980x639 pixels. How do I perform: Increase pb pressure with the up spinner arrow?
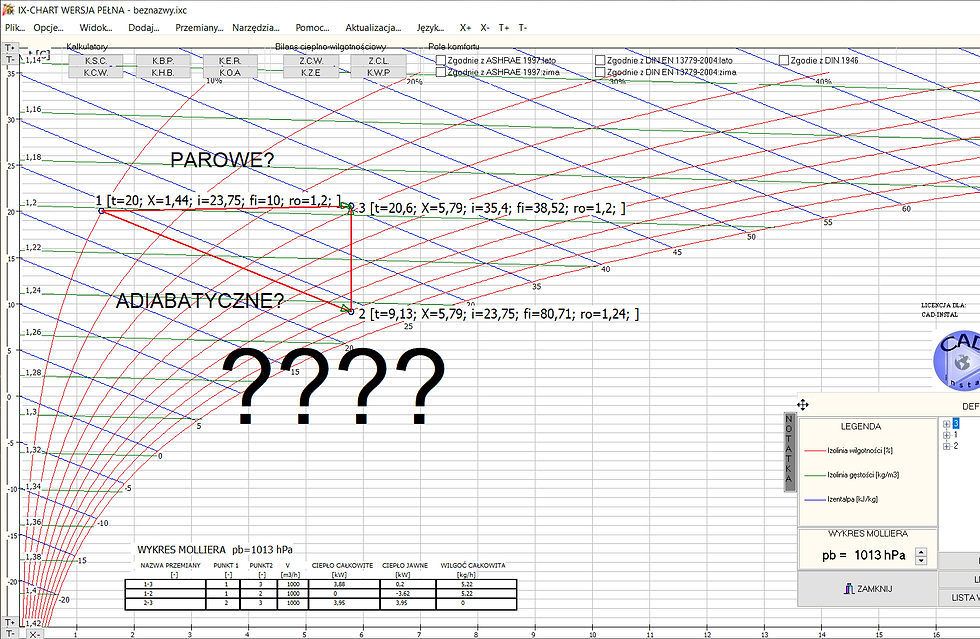[x=921, y=551]
